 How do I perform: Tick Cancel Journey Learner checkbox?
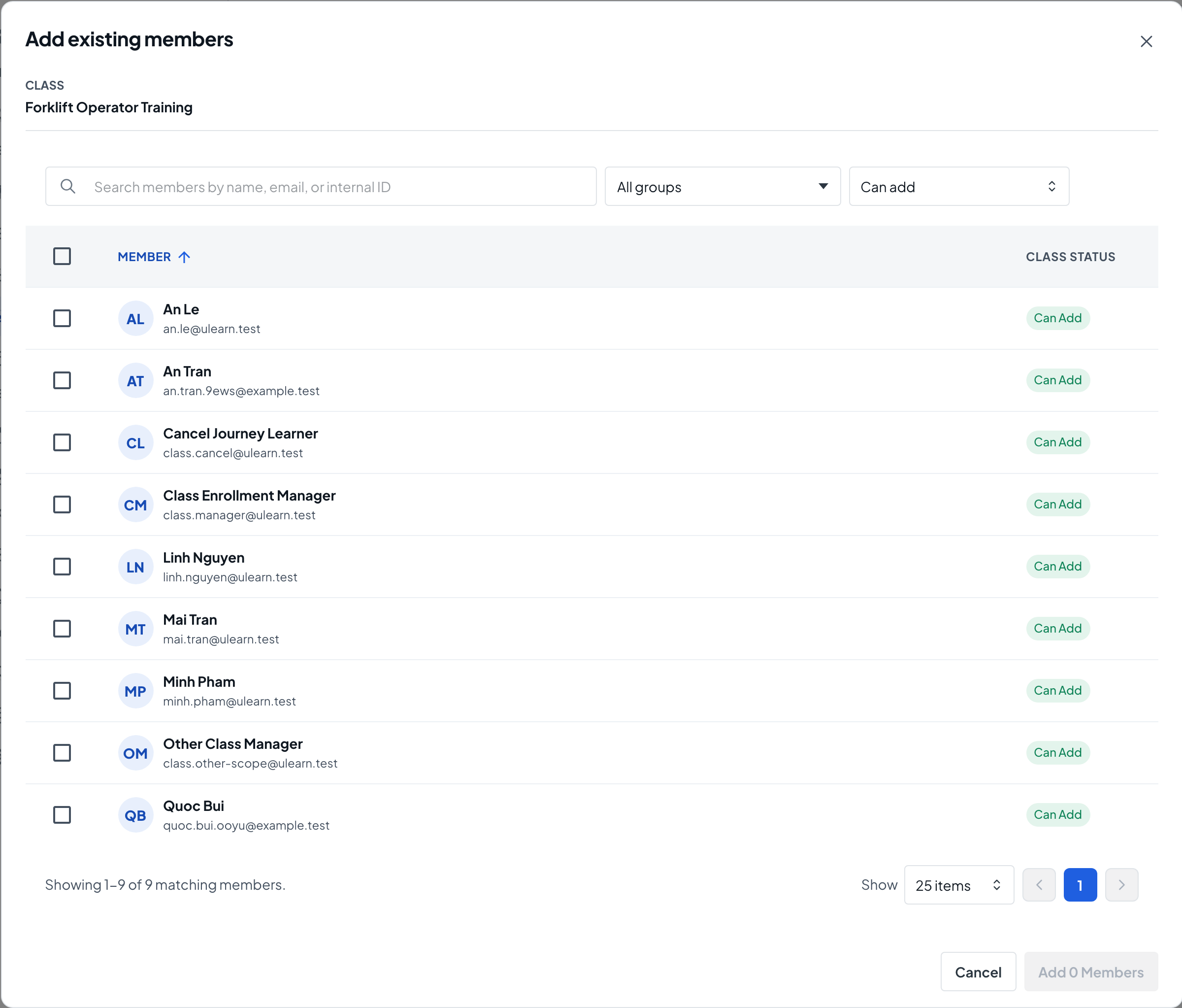62,442
